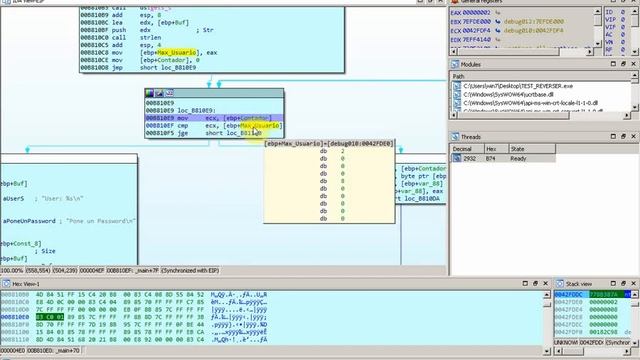Follow the jump arrow next to EBX register
This screenshot has height=360, width=640.
pyautogui.click(x=498, y=22)
